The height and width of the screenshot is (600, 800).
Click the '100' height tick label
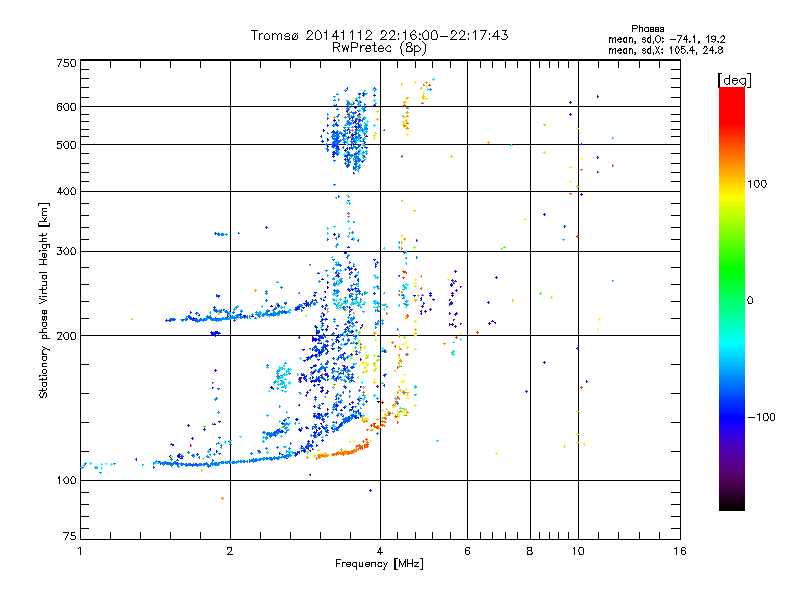(x=66, y=481)
